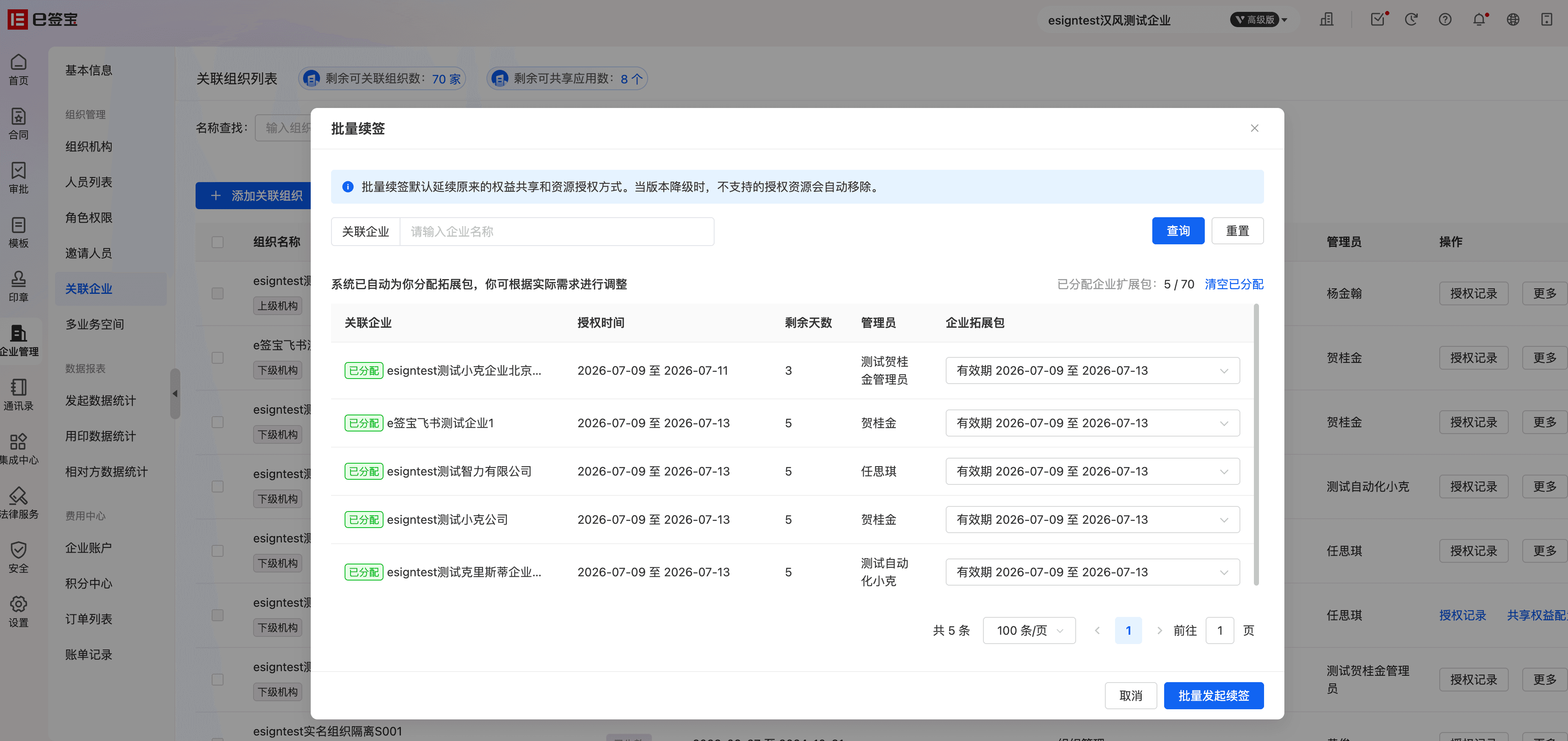Select page 1 in pagination

point(1128,630)
